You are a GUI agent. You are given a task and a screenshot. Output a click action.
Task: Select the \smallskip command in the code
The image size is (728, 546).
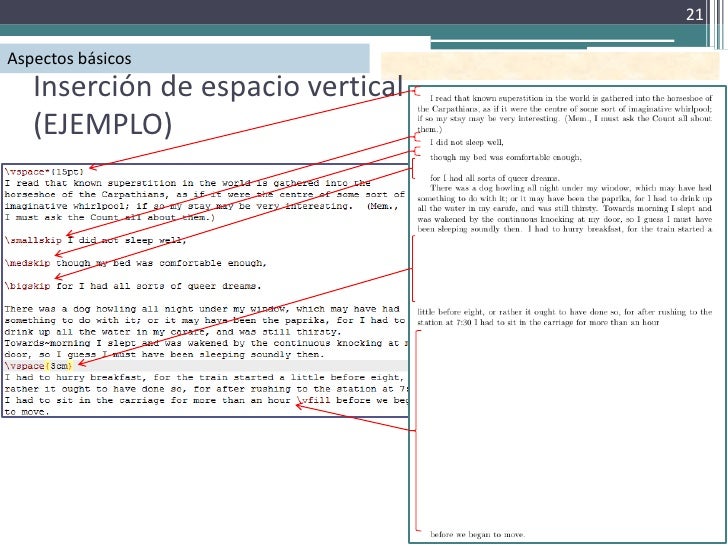[x=33, y=240]
